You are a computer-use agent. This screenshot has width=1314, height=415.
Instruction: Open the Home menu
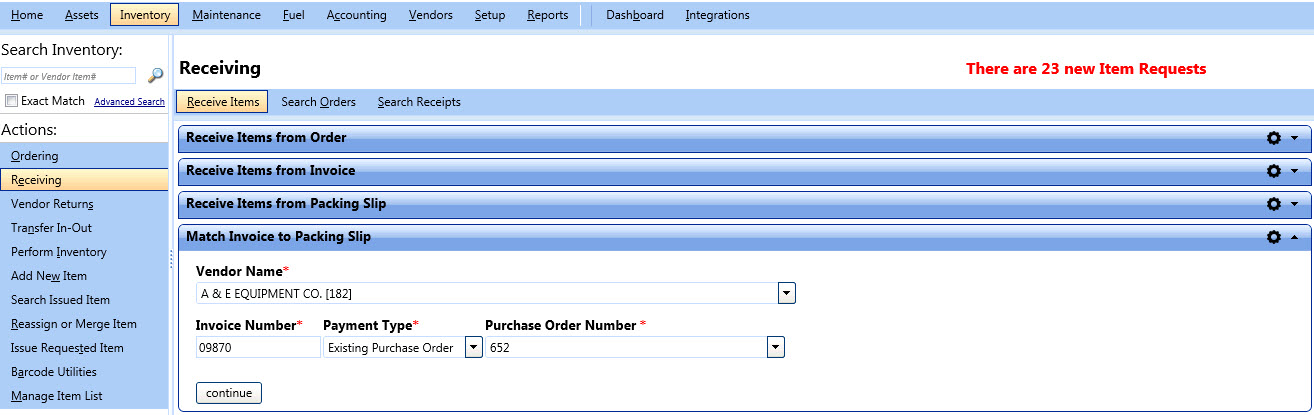point(27,15)
